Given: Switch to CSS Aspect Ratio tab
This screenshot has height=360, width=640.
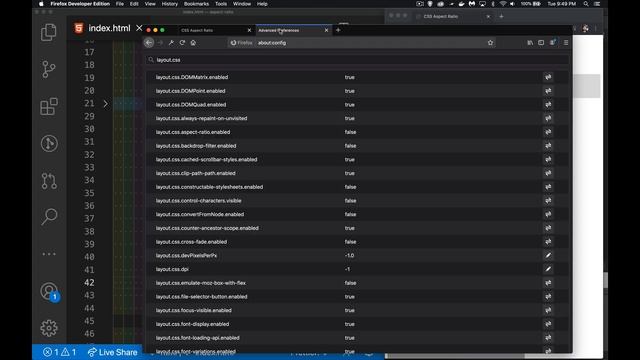Looking at the screenshot, I should tap(215, 30).
